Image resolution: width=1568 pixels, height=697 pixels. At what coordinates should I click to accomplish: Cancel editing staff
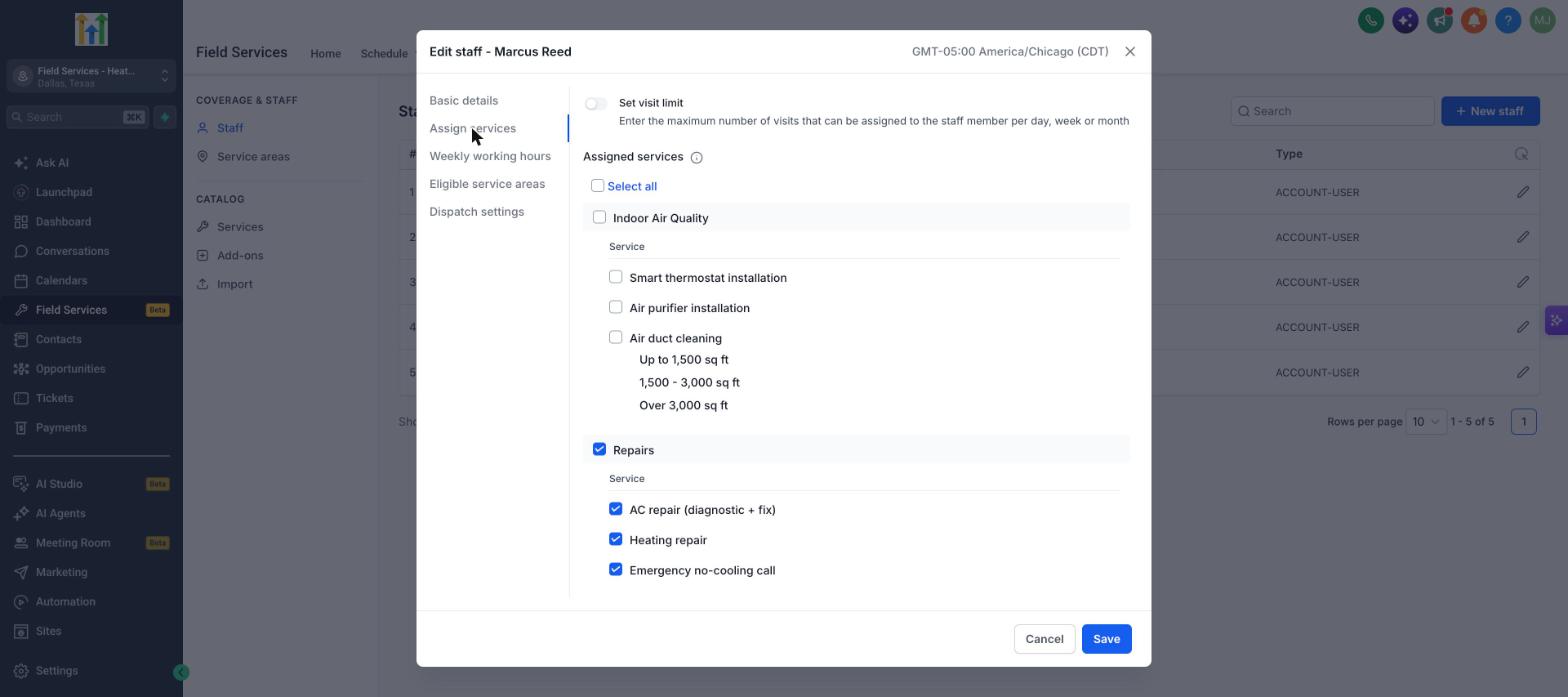pos(1044,639)
